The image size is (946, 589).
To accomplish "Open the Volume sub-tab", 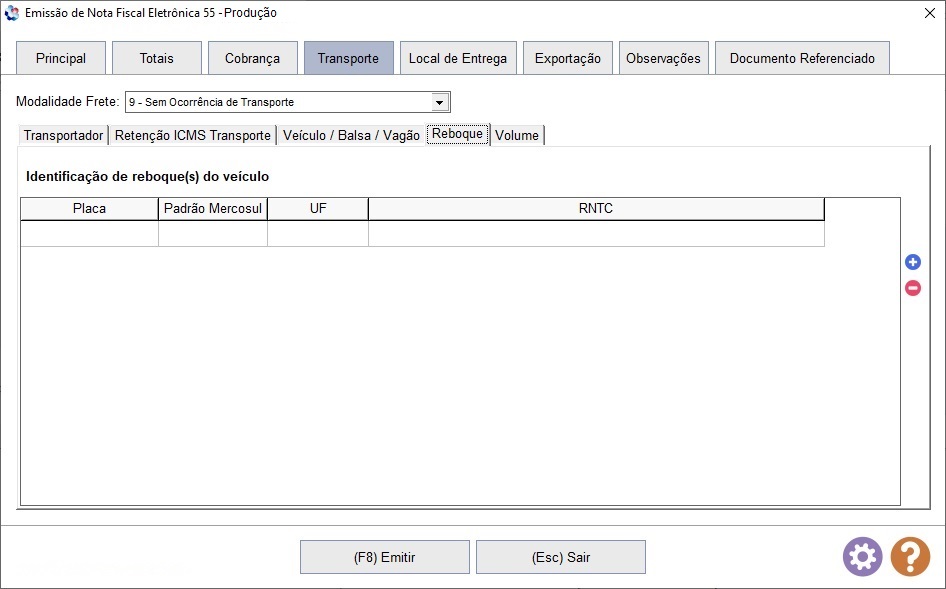I will [516, 135].
